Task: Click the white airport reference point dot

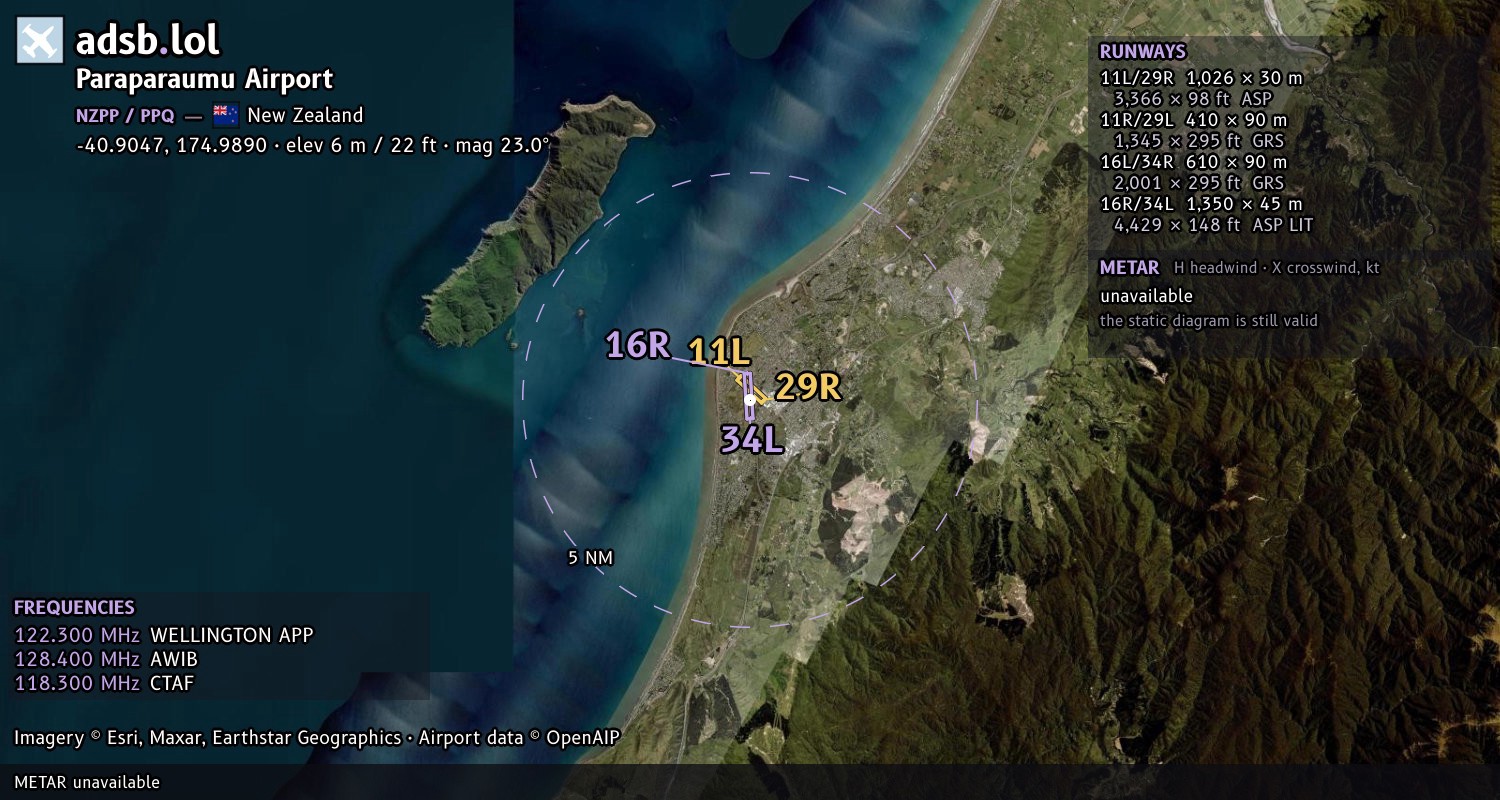Action: 750,399
